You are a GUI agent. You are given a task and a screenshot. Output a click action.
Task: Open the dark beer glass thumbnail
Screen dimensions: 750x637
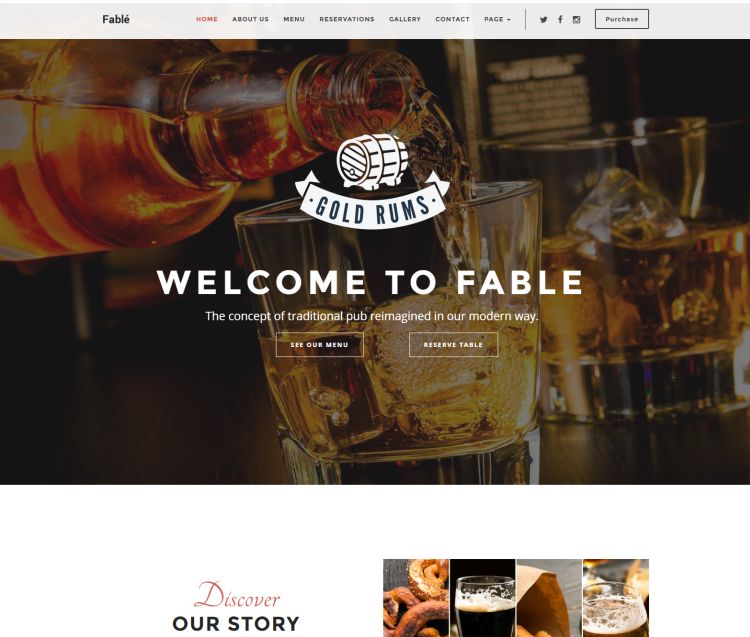483,598
